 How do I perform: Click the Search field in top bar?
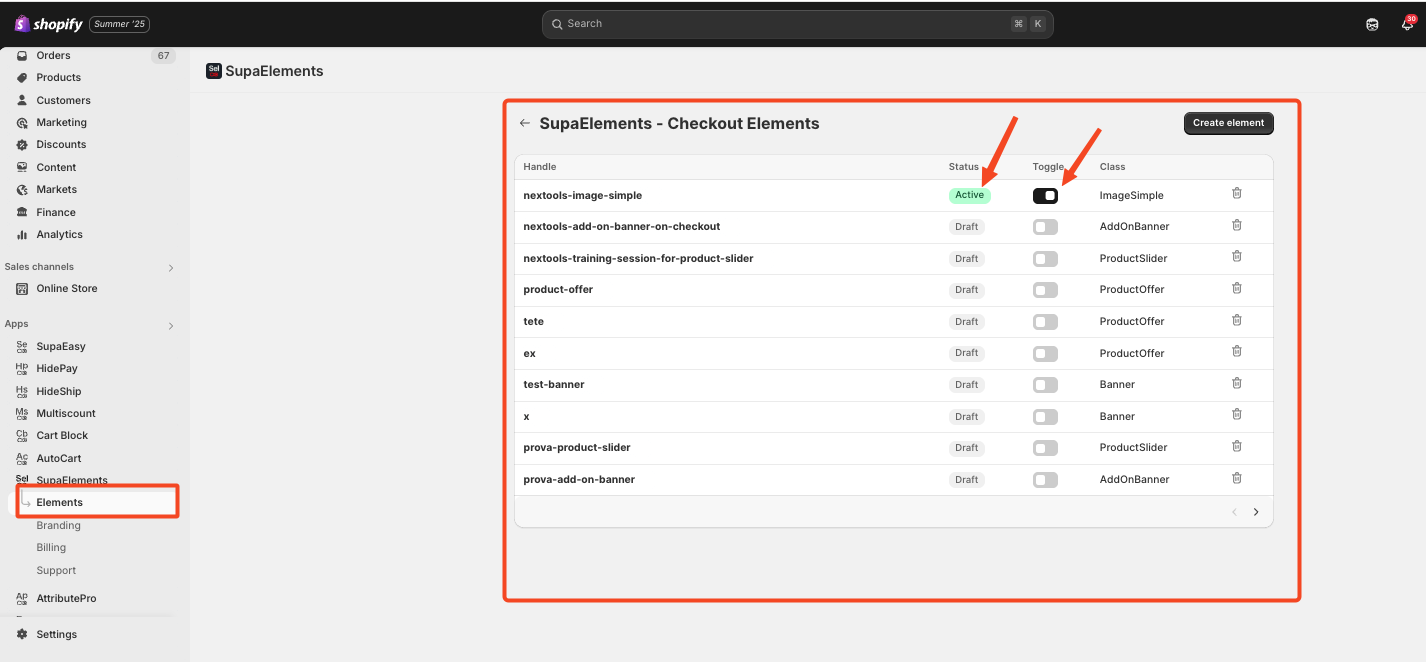click(x=797, y=24)
